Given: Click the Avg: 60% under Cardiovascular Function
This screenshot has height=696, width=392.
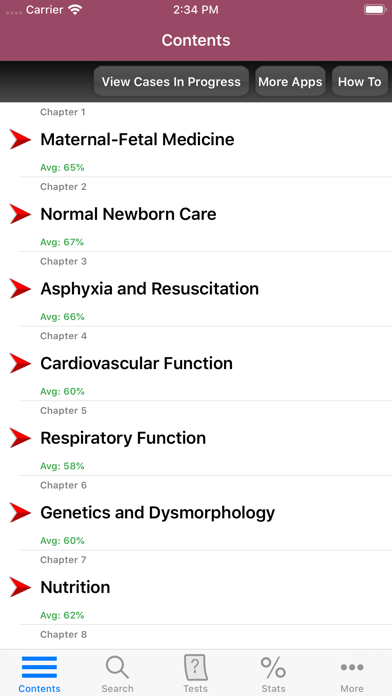Looking at the screenshot, I should [62, 392].
